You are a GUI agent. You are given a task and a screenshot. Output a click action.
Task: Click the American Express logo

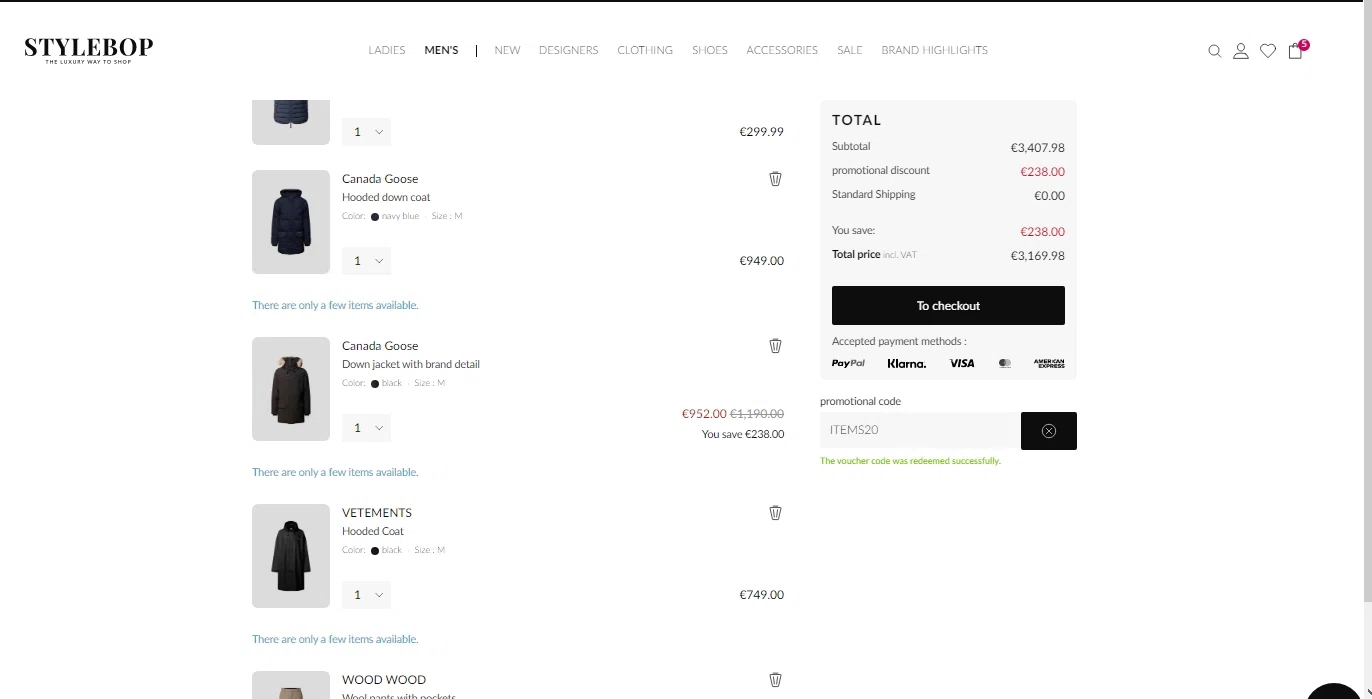point(1049,363)
